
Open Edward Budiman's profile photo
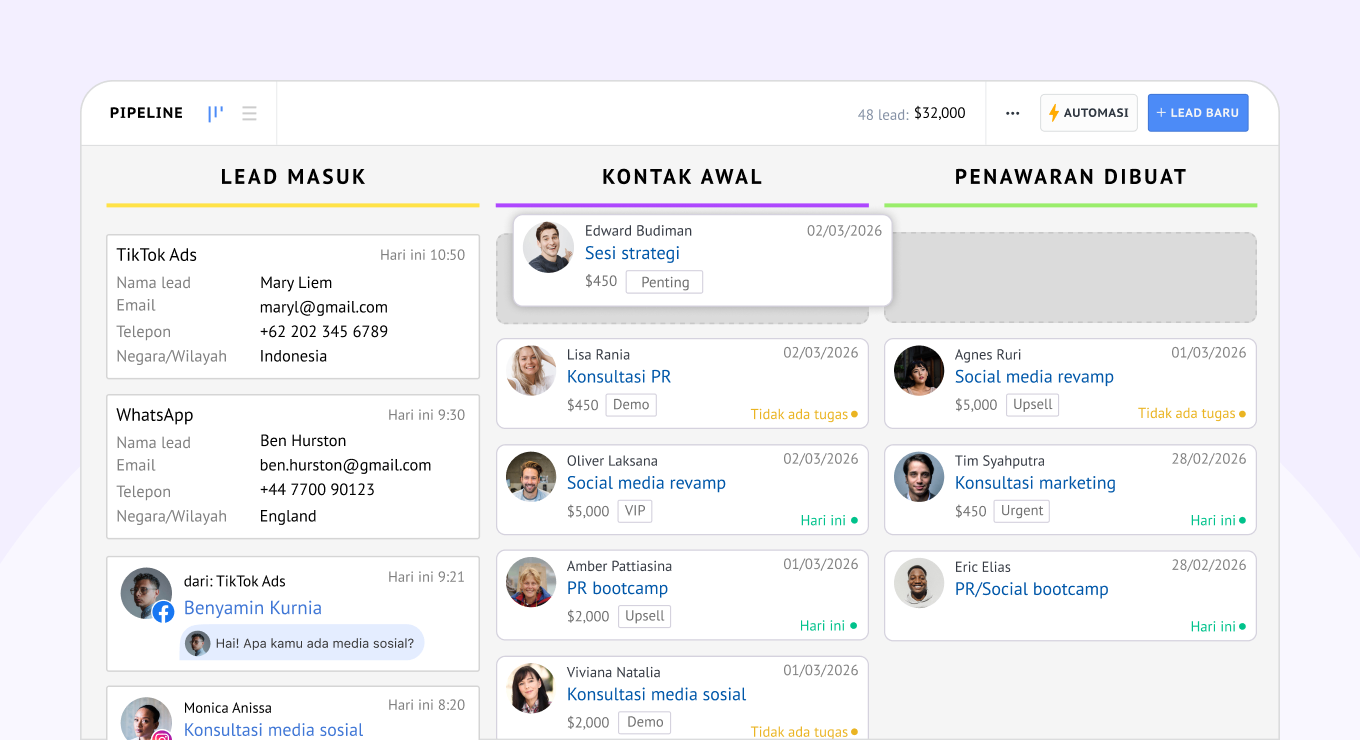[x=548, y=247]
